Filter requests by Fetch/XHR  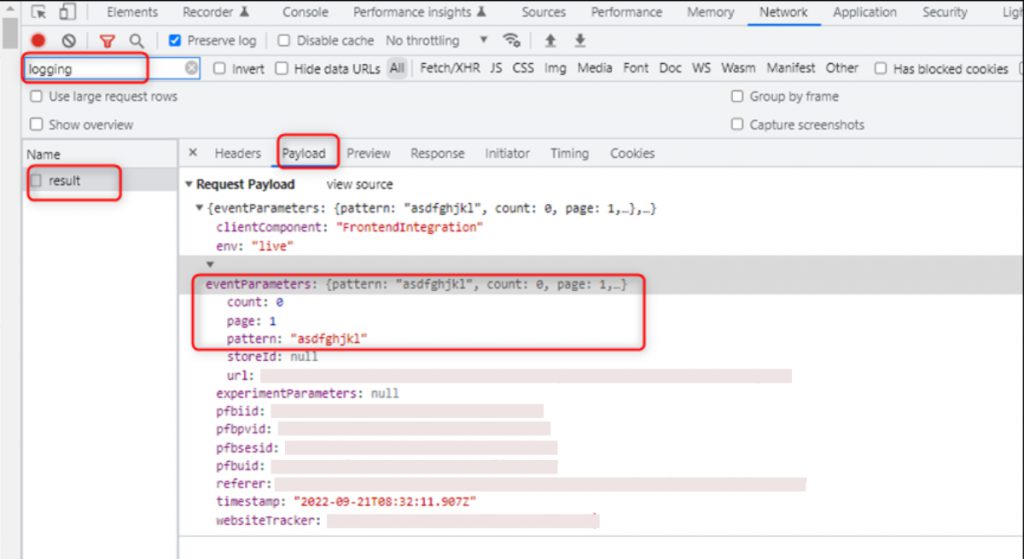450,68
